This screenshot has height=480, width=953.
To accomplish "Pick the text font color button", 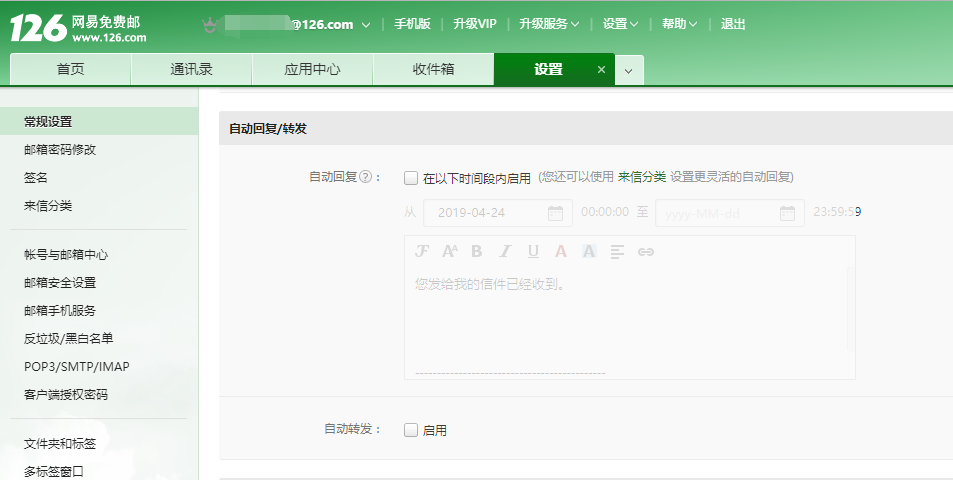I will click(561, 252).
